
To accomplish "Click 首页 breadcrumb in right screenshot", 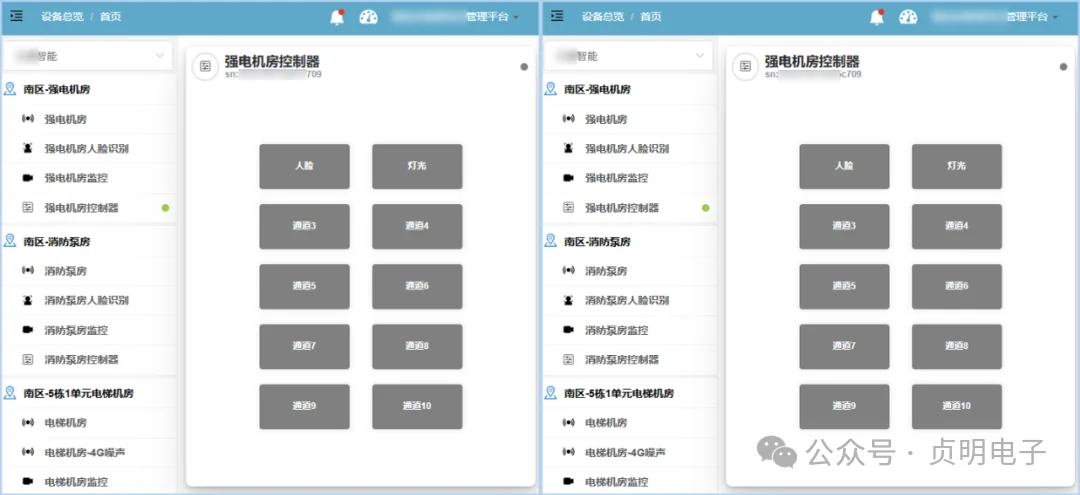I will (651, 17).
